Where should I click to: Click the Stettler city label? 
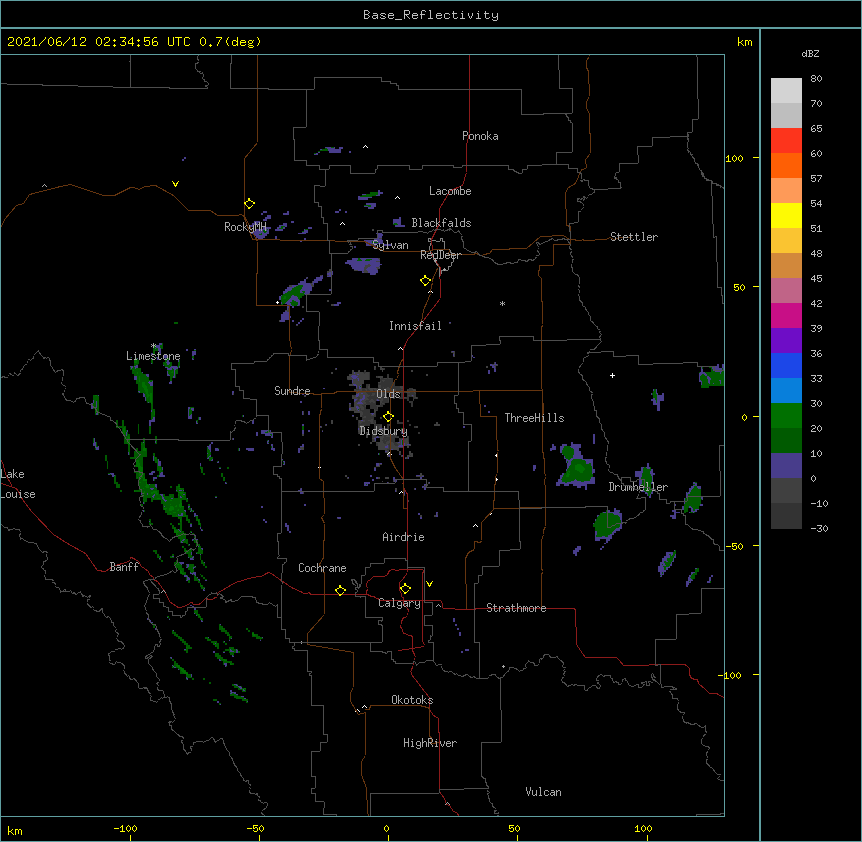(x=633, y=237)
